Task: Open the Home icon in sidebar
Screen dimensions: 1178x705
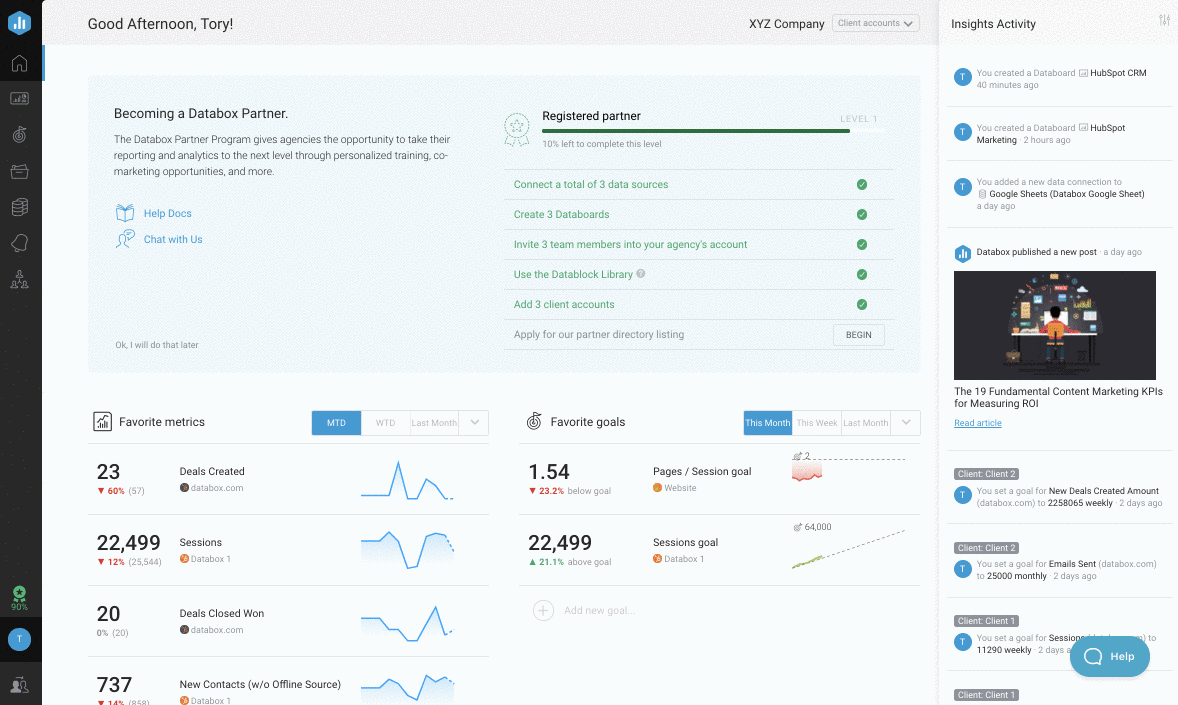Action: point(20,63)
